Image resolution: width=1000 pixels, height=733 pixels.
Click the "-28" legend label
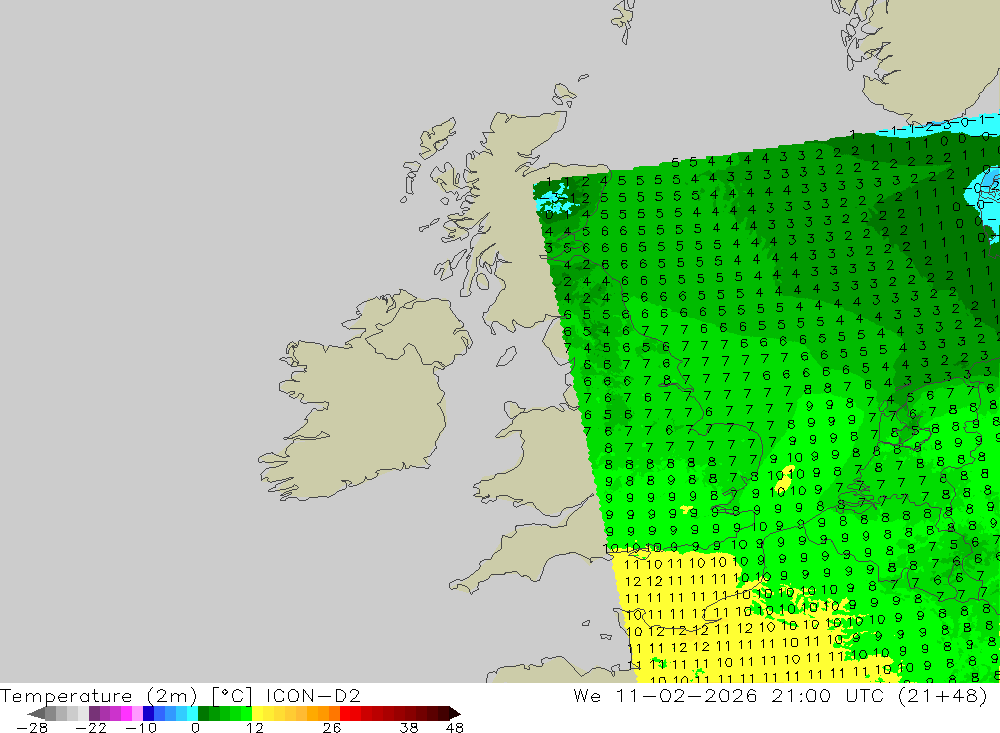click(x=32, y=727)
